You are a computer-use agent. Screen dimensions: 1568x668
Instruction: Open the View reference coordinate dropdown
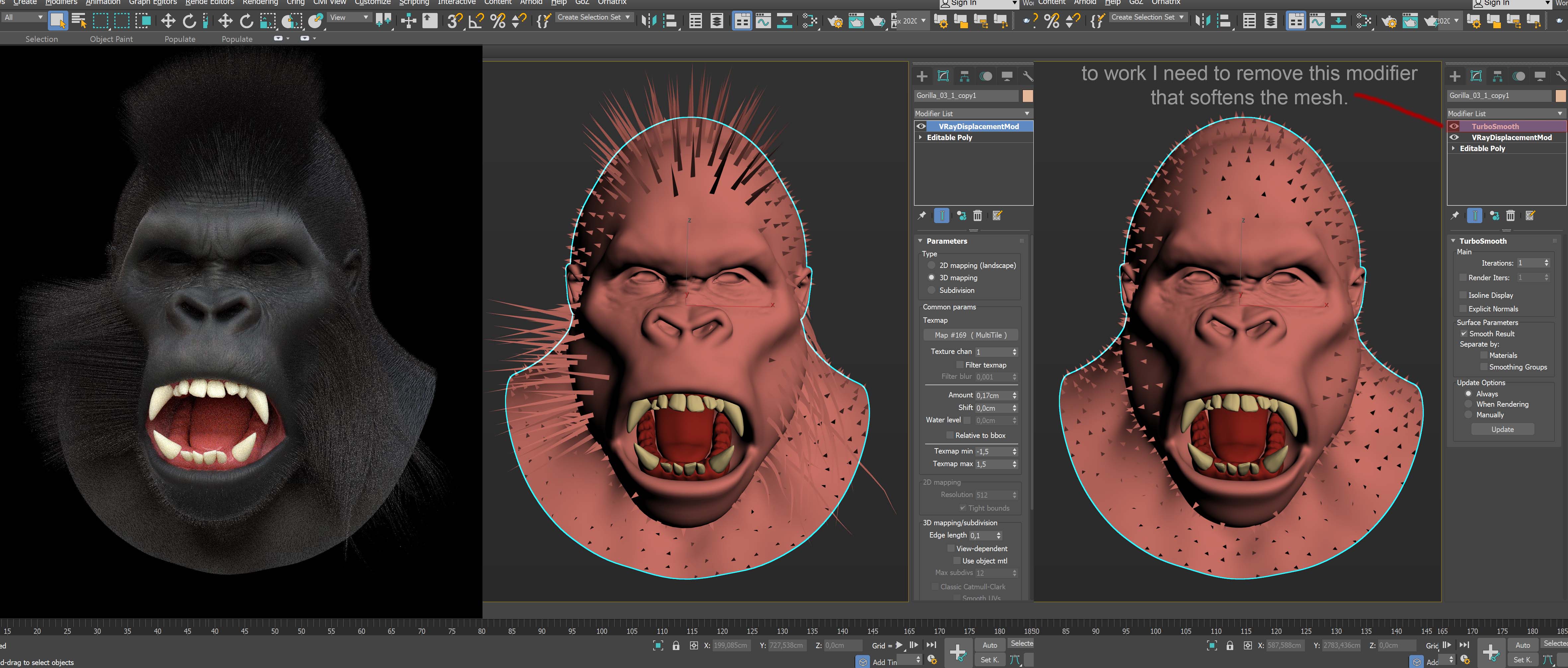pyautogui.click(x=349, y=18)
